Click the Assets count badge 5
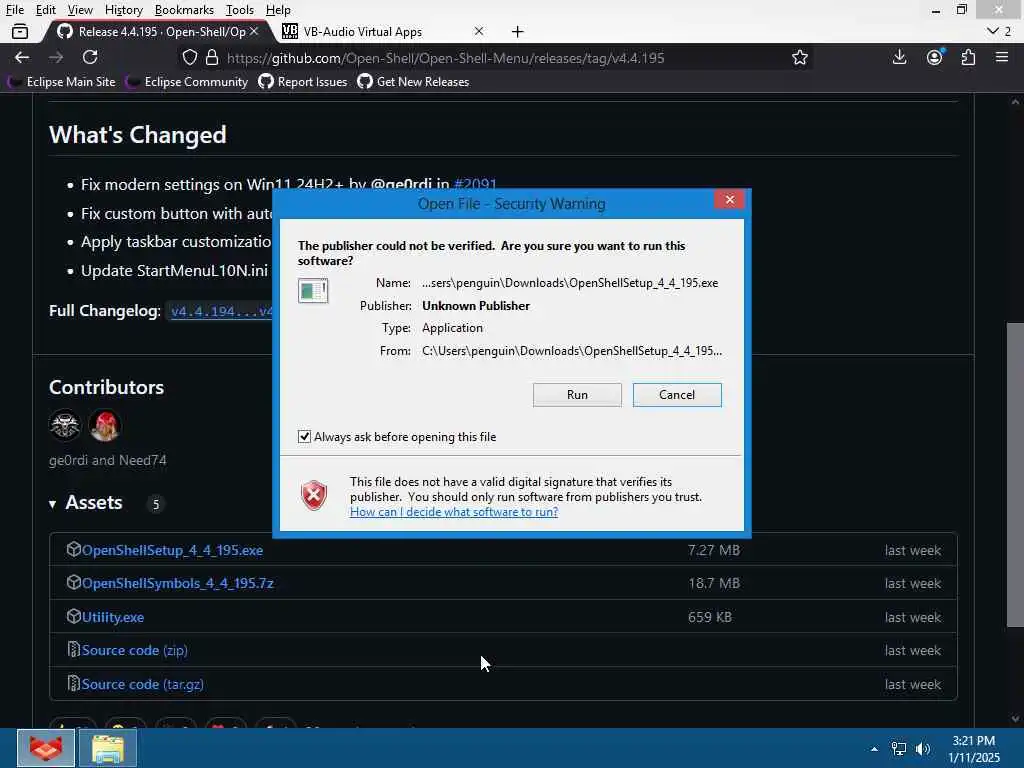1024x768 pixels. pyautogui.click(x=155, y=504)
